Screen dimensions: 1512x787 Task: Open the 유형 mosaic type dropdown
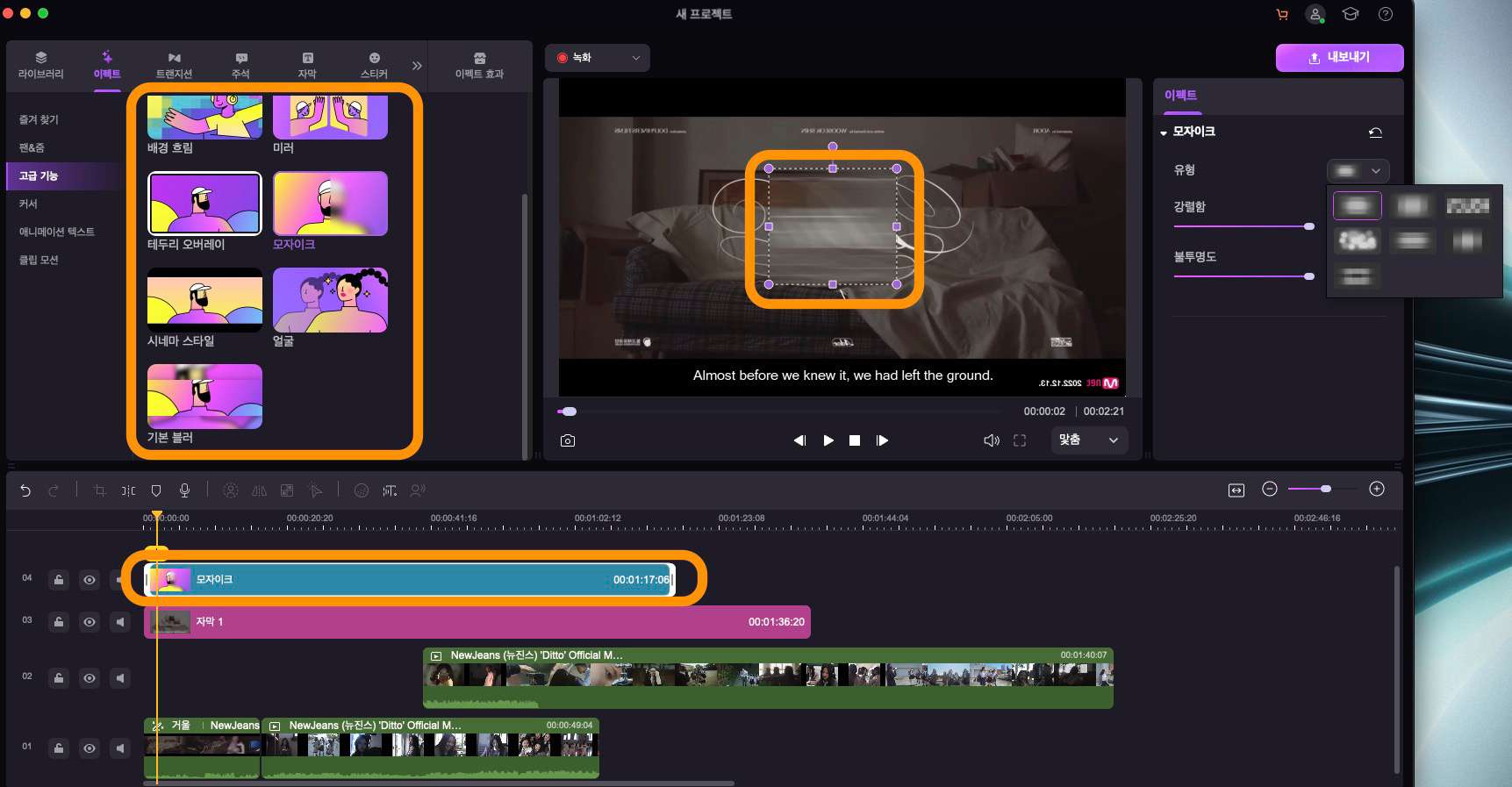coord(1358,170)
